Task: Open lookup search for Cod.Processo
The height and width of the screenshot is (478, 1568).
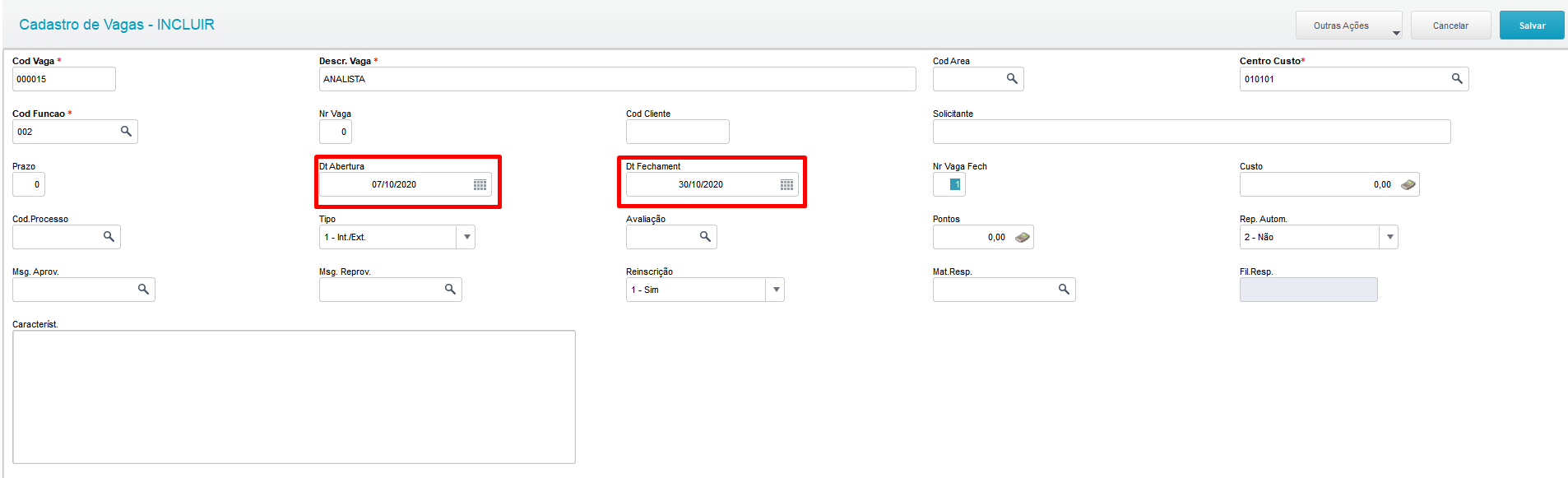Action: point(109,237)
